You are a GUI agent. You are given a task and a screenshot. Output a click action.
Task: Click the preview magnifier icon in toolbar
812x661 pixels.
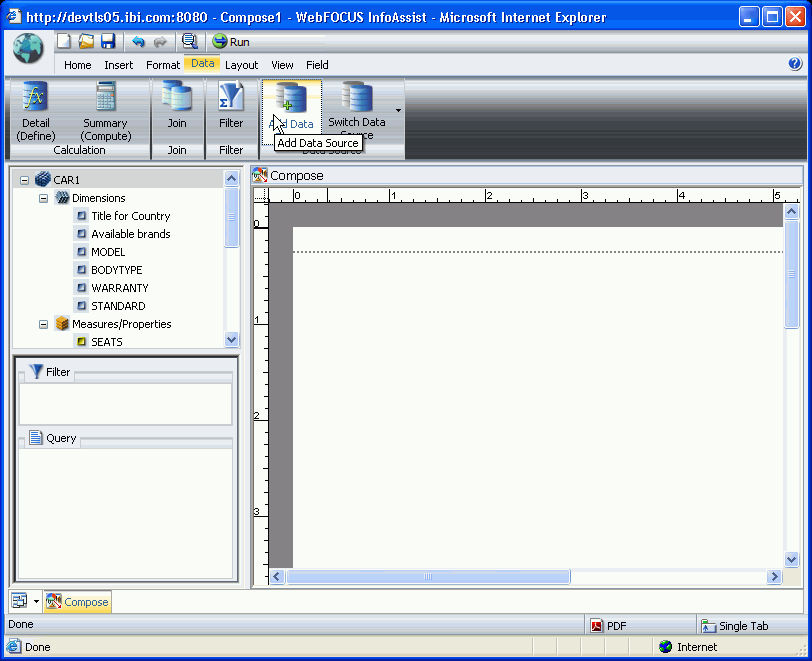pyautogui.click(x=190, y=41)
